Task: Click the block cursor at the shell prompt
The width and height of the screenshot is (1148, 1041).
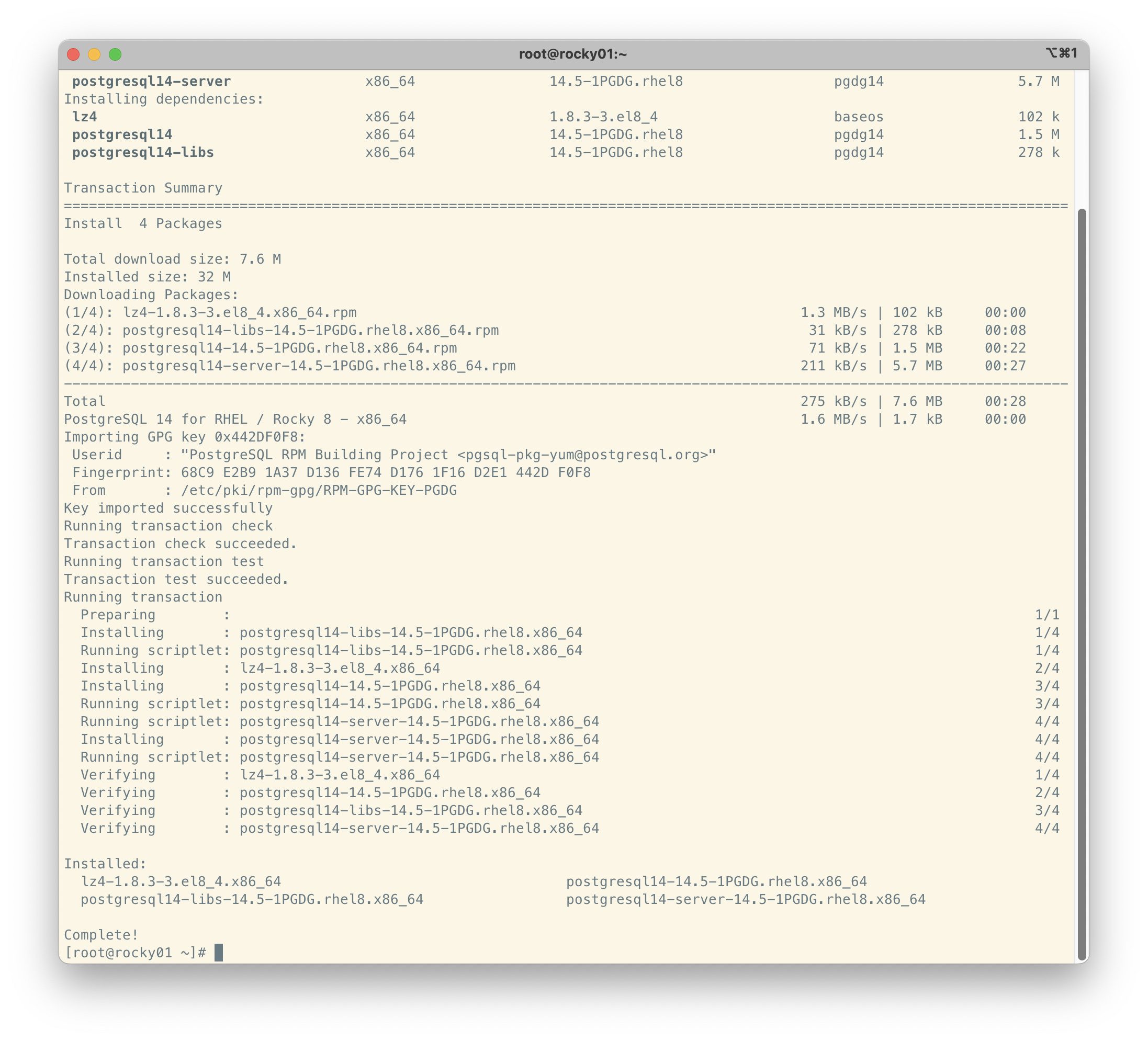Action: (x=219, y=953)
